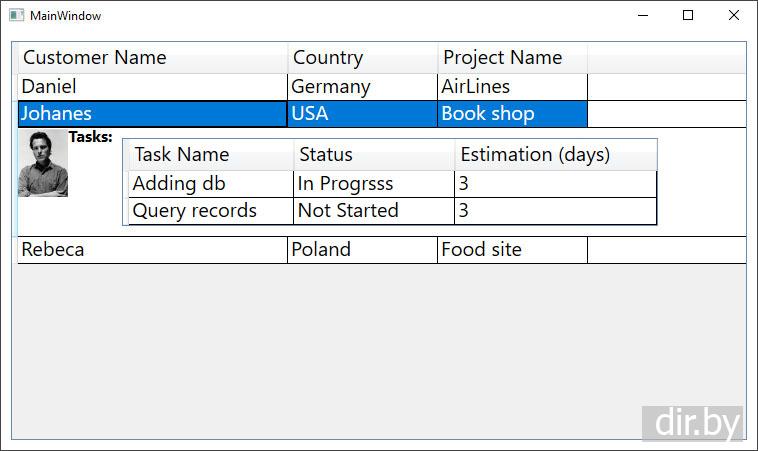
Task: Click the AirLines project cell
Action: pyautogui.click(x=476, y=87)
